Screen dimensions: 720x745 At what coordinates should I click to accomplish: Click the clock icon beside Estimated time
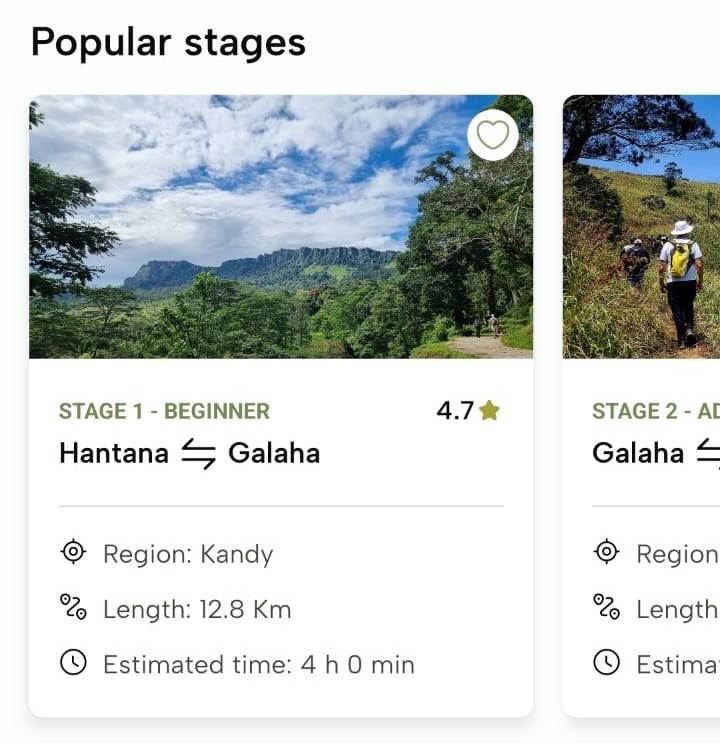pos(73,662)
